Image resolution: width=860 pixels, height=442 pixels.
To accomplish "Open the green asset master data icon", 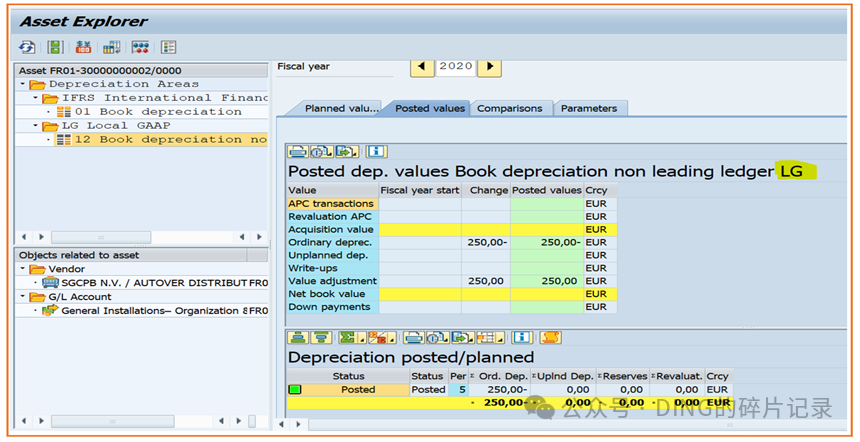I will [x=55, y=47].
